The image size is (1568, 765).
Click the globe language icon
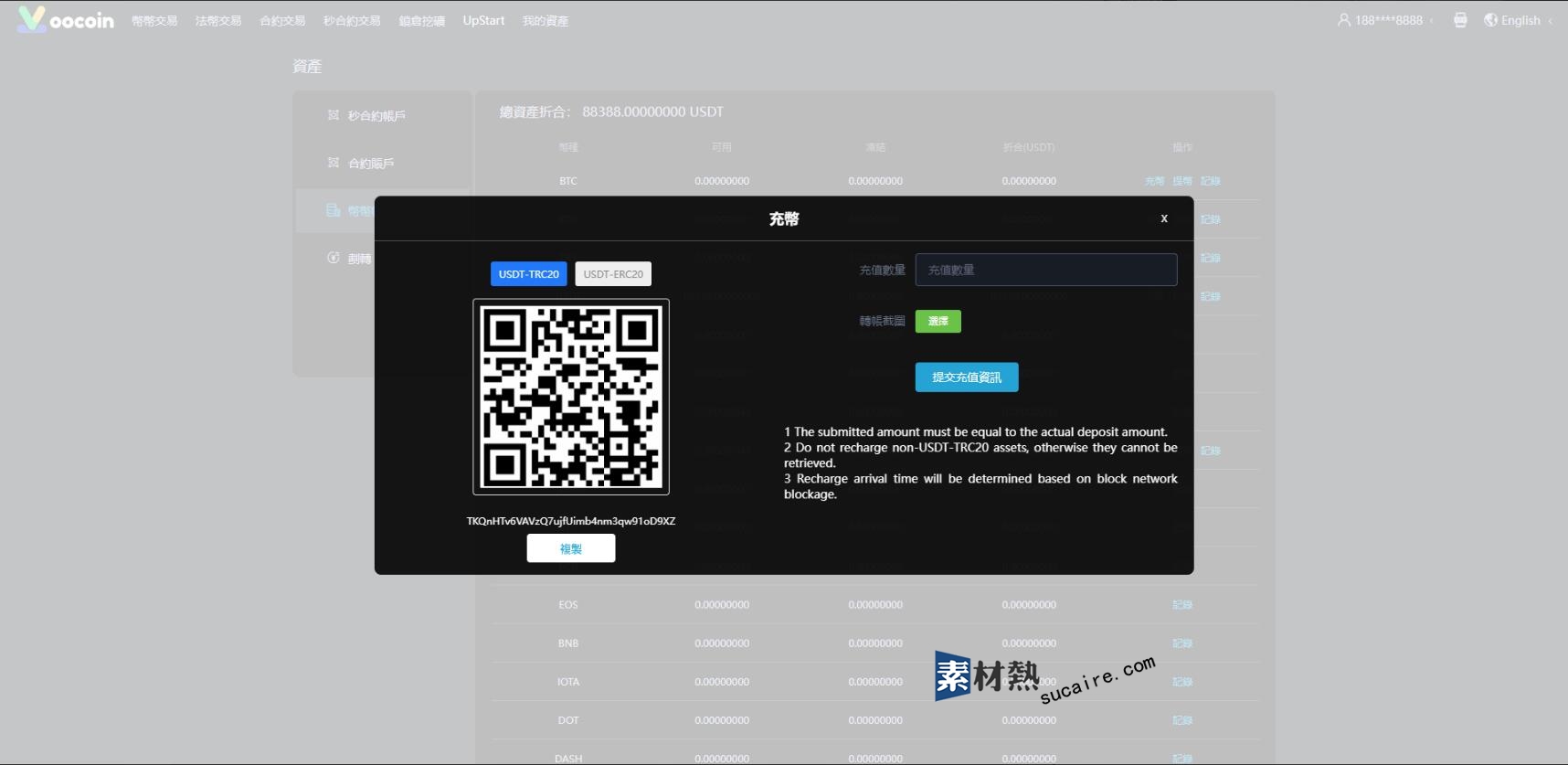coord(1490,20)
